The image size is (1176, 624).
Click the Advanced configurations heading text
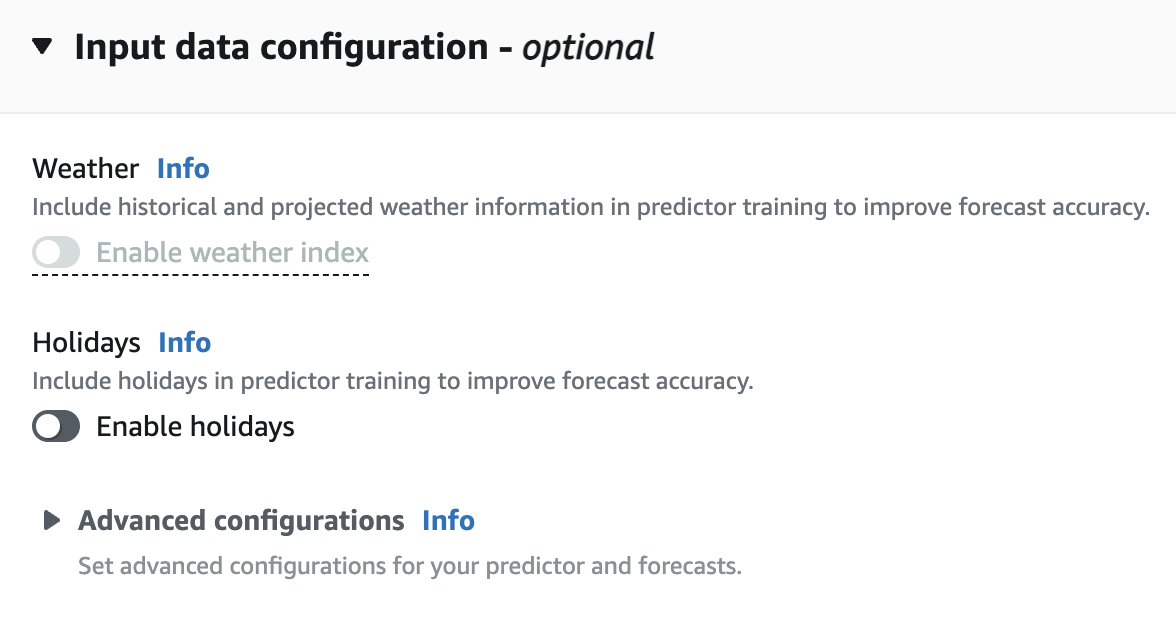tap(241, 521)
